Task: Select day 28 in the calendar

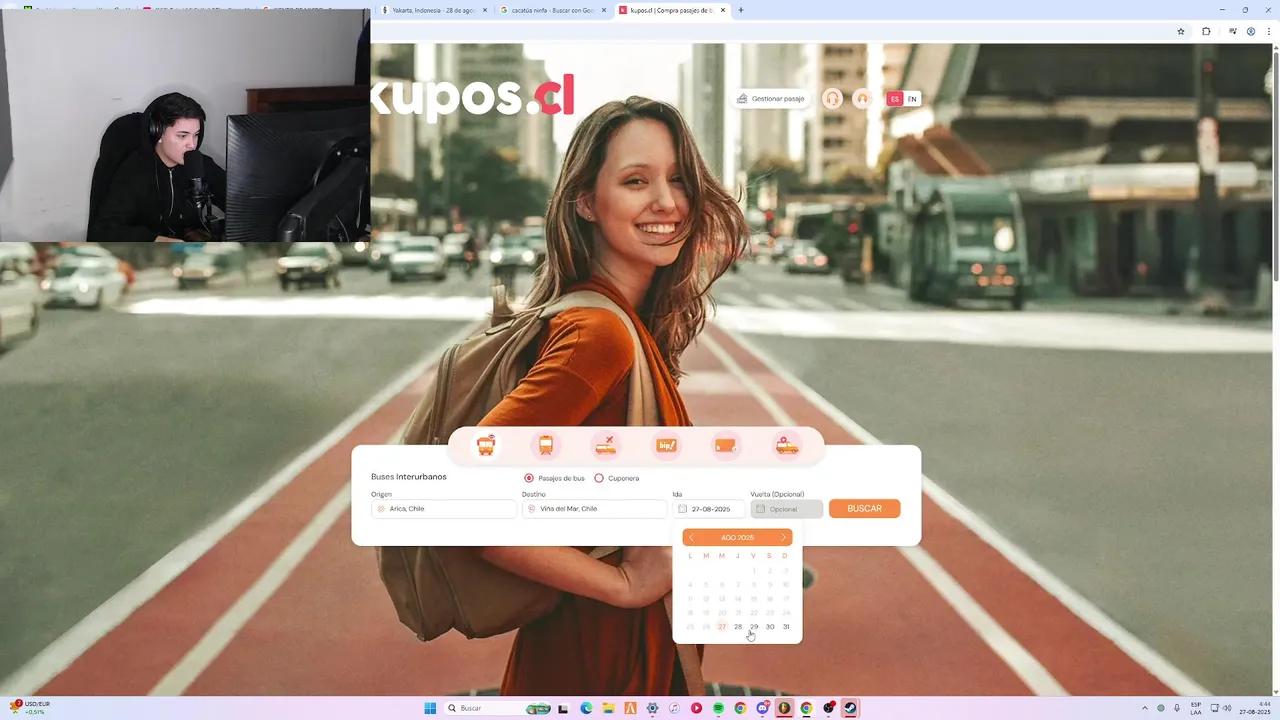Action: 738,627
